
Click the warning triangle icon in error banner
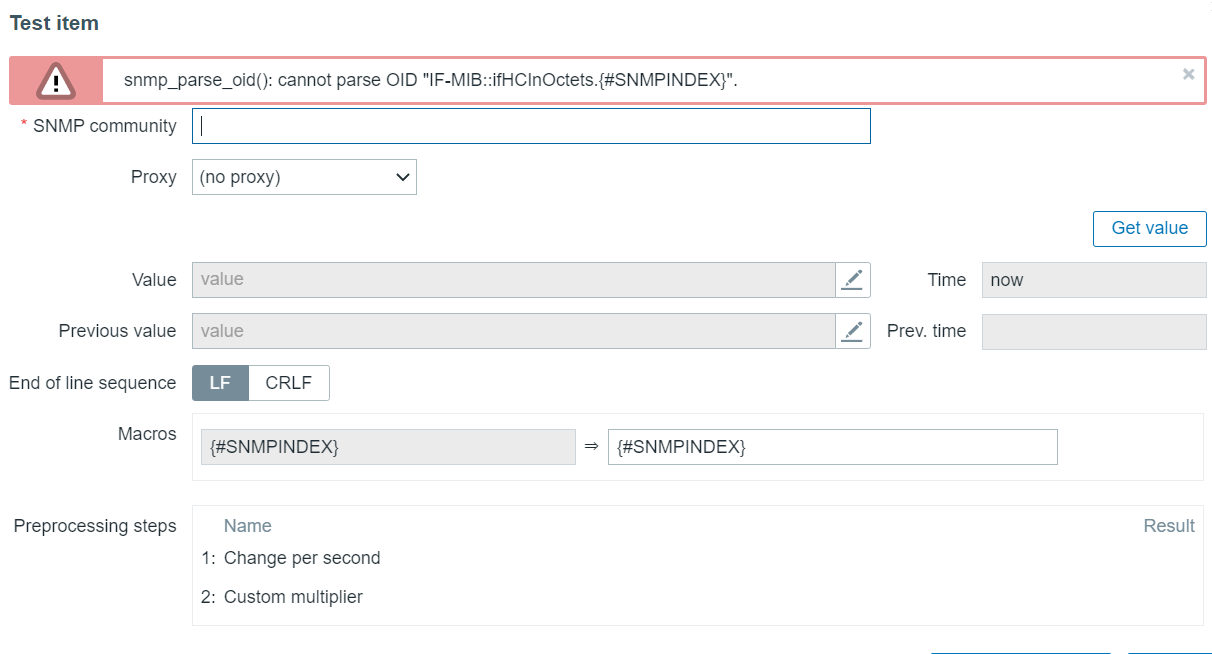coord(56,81)
